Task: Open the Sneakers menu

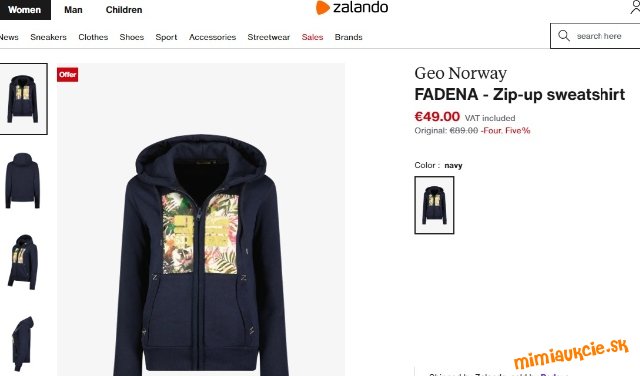Action: coord(48,37)
